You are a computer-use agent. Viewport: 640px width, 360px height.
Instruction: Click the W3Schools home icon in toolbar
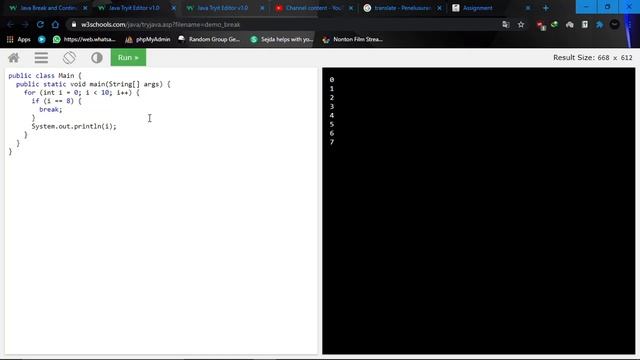pos(14,58)
